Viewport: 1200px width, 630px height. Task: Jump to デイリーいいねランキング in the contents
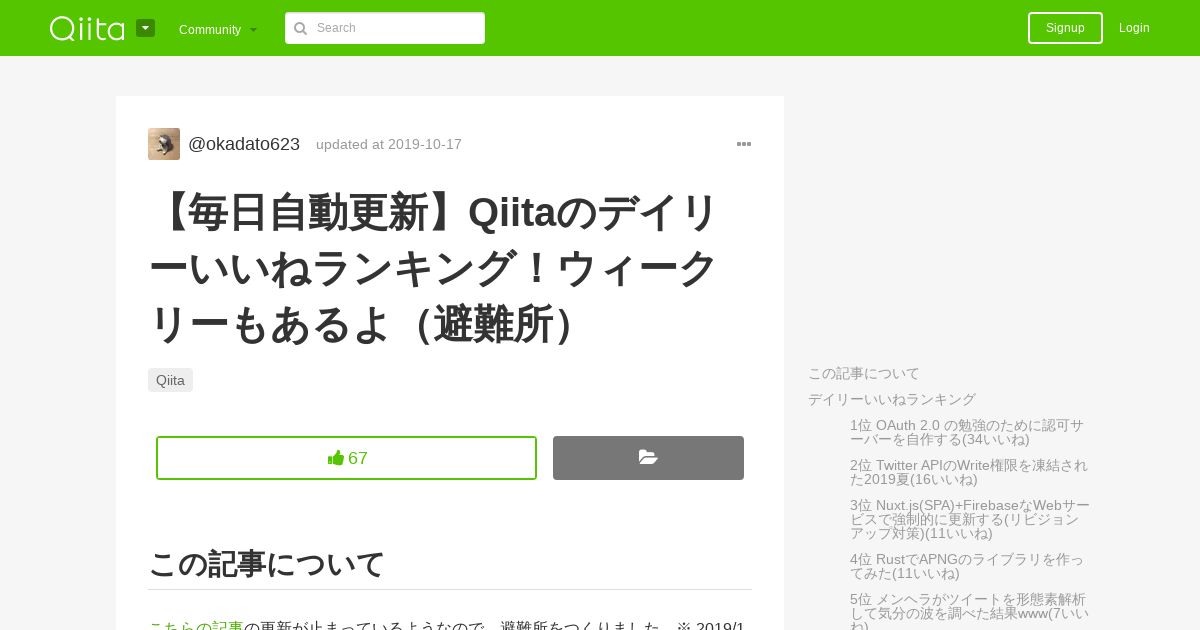coord(892,399)
